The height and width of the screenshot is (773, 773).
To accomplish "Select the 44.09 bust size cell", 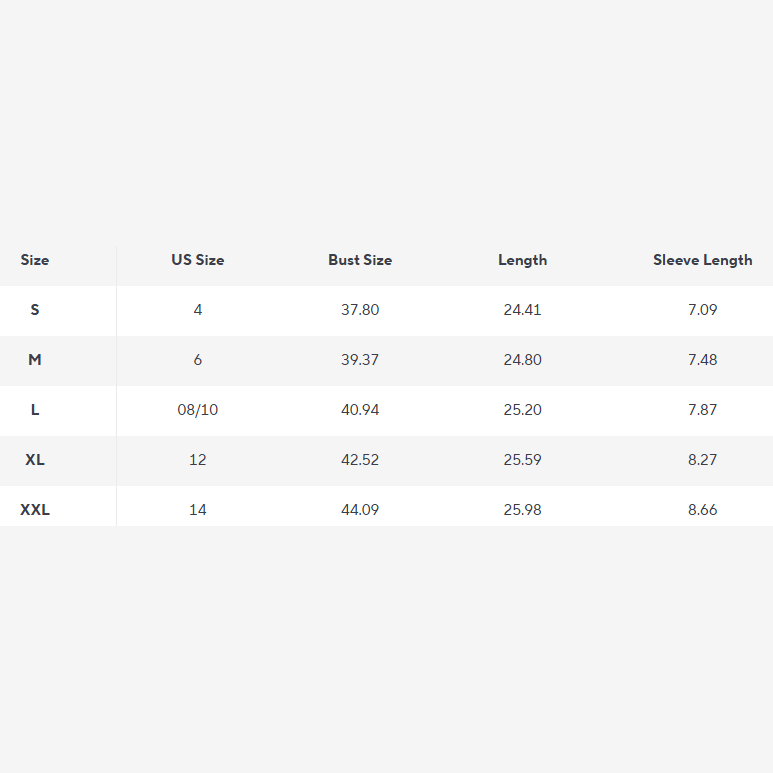I will pyautogui.click(x=360, y=509).
